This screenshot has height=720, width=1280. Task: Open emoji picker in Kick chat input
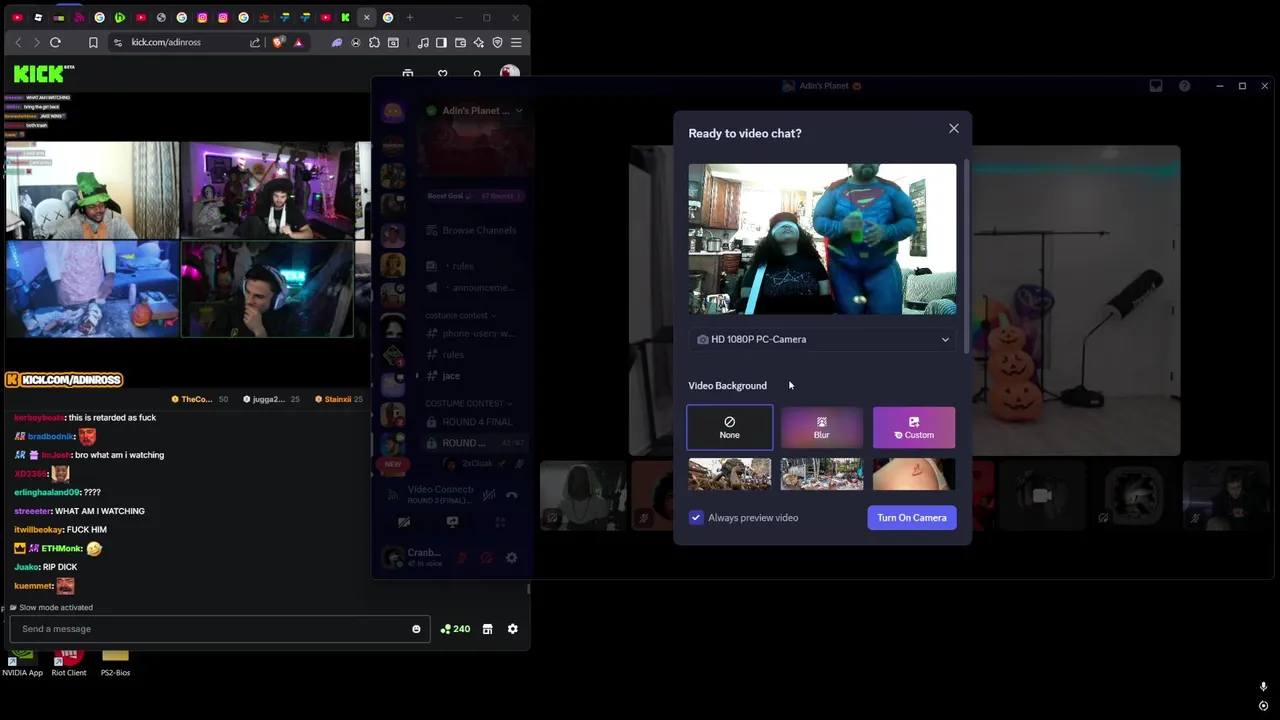pos(416,629)
